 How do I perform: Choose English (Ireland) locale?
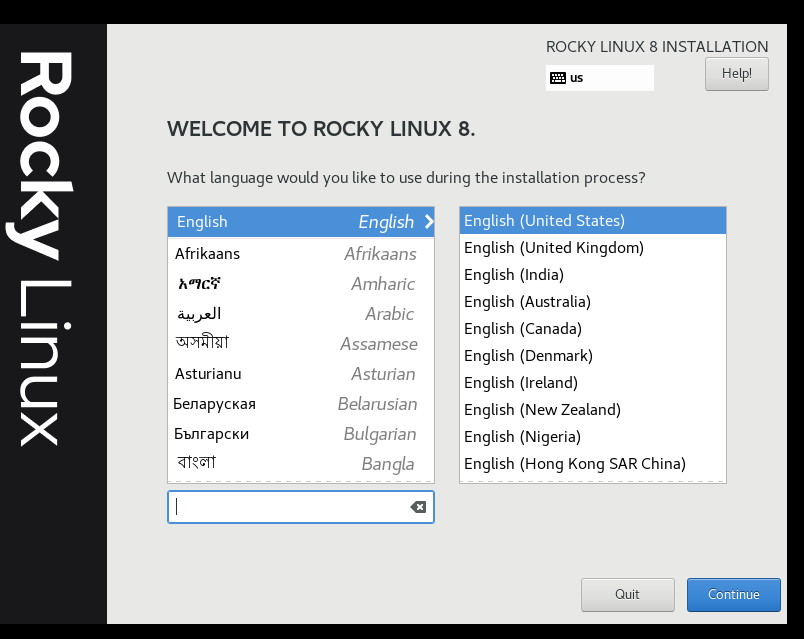(593, 383)
